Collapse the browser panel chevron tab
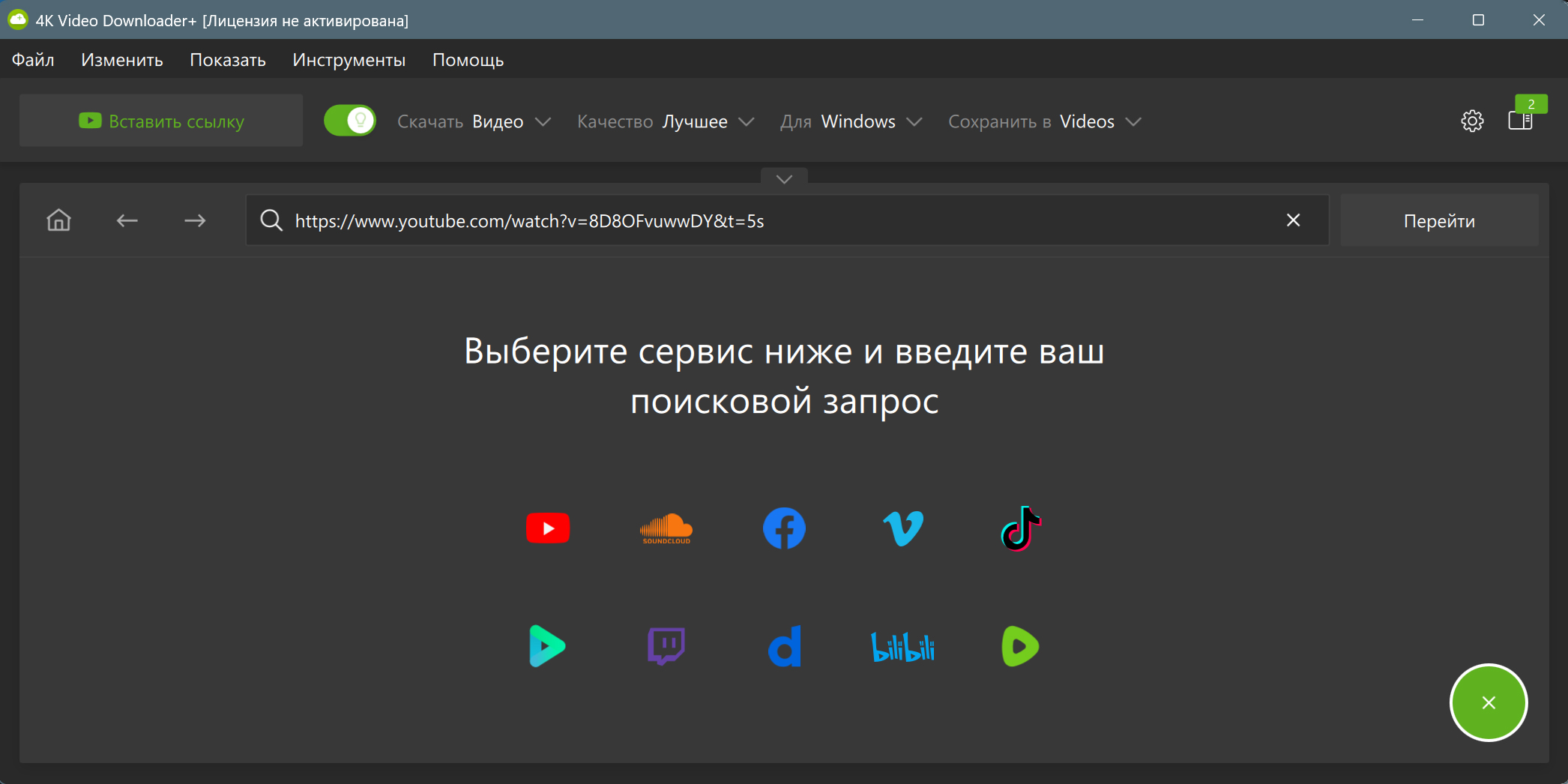Viewport: 1568px width, 784px height. pos(784,177)
